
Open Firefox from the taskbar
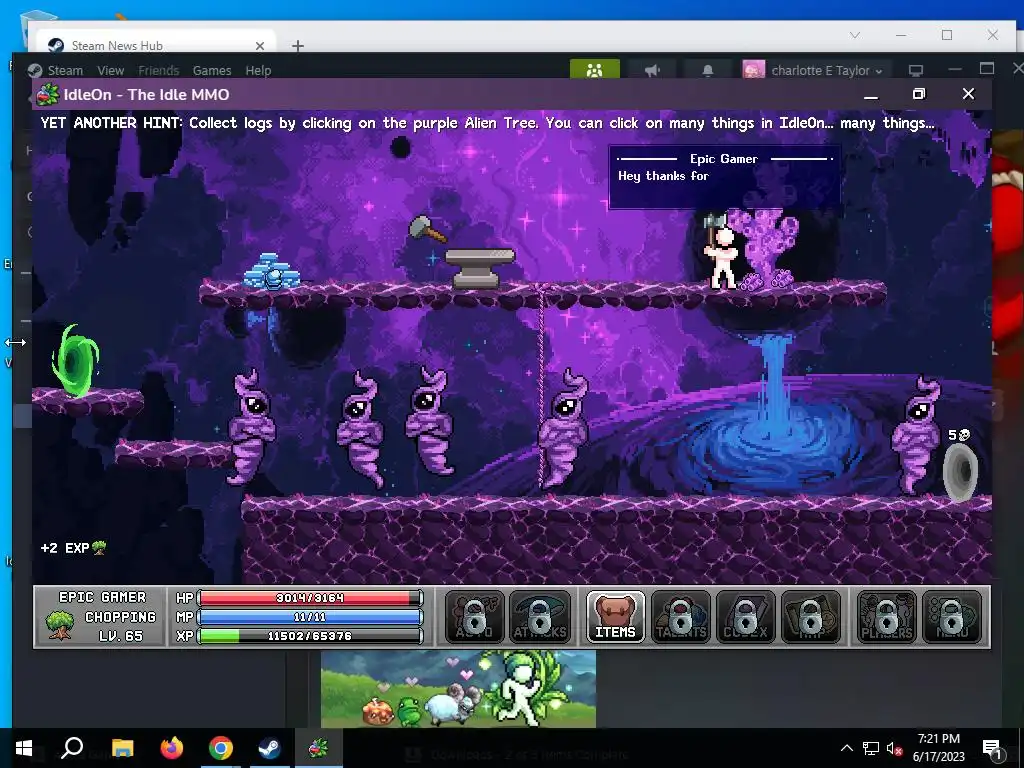point(172,748)
